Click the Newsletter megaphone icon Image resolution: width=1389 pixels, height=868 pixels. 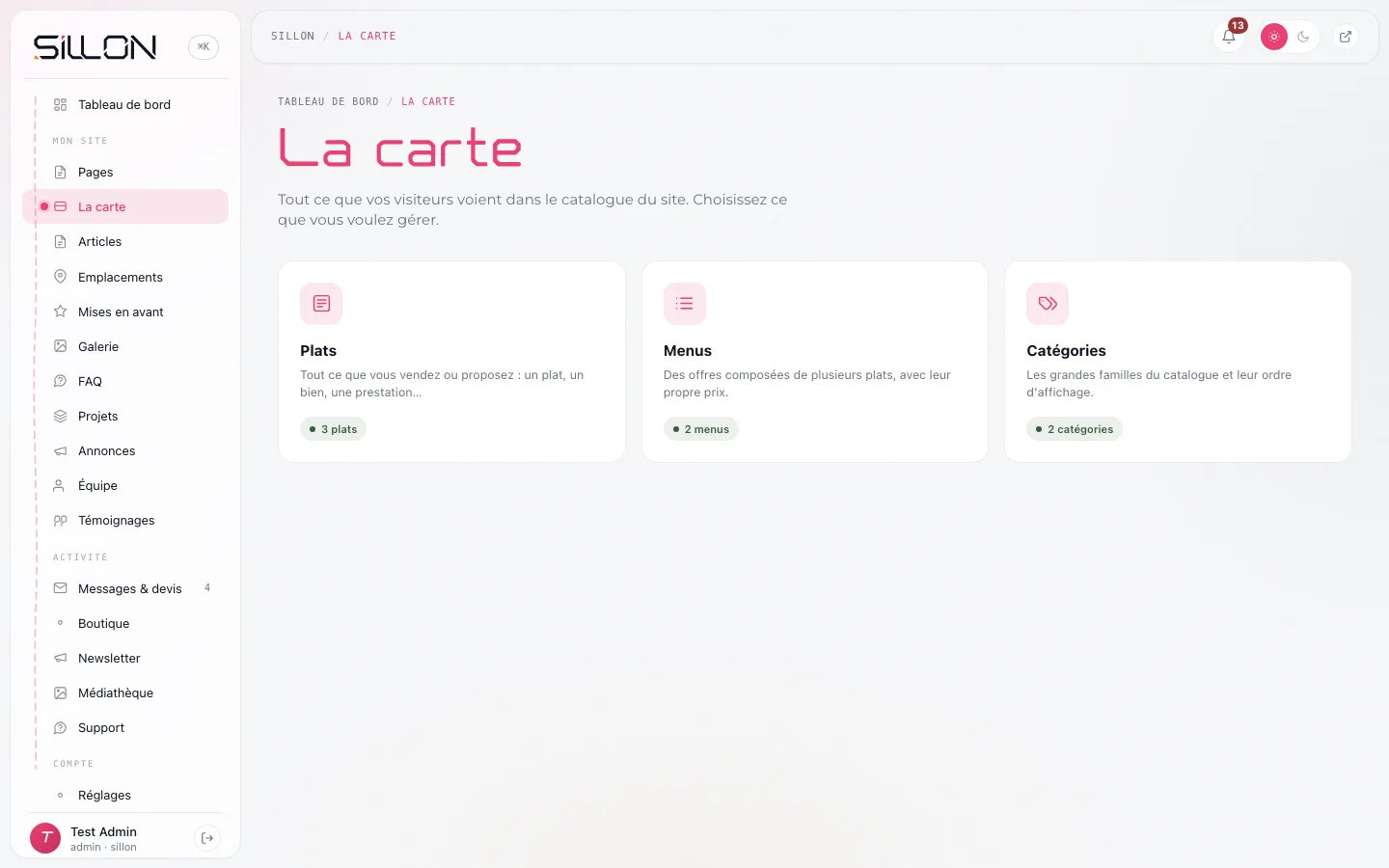(60, 658)
